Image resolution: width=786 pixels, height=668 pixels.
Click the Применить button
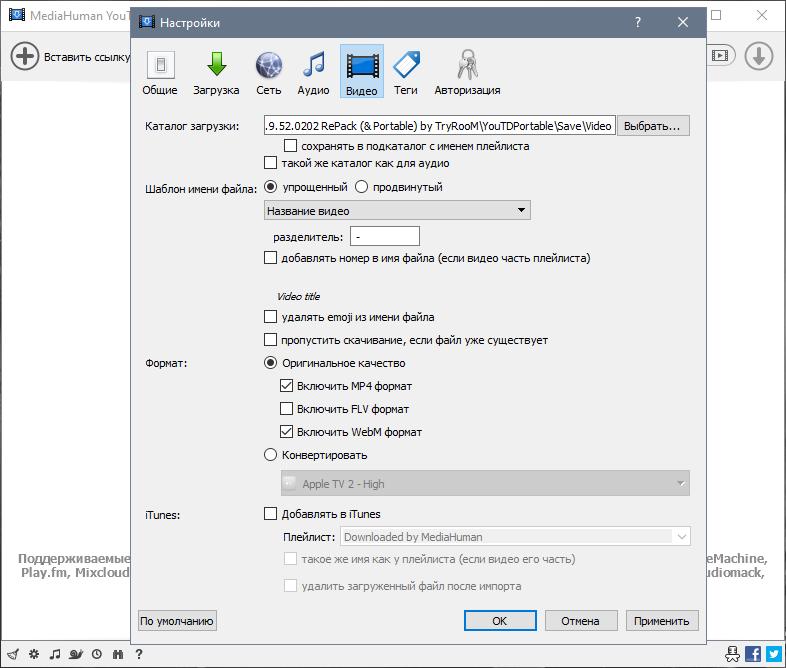662,621
